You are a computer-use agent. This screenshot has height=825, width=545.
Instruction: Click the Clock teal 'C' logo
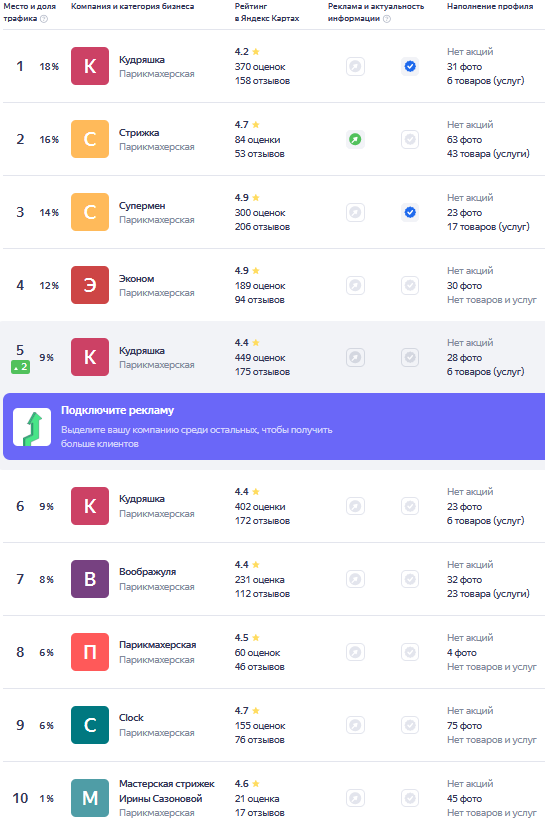90,725
